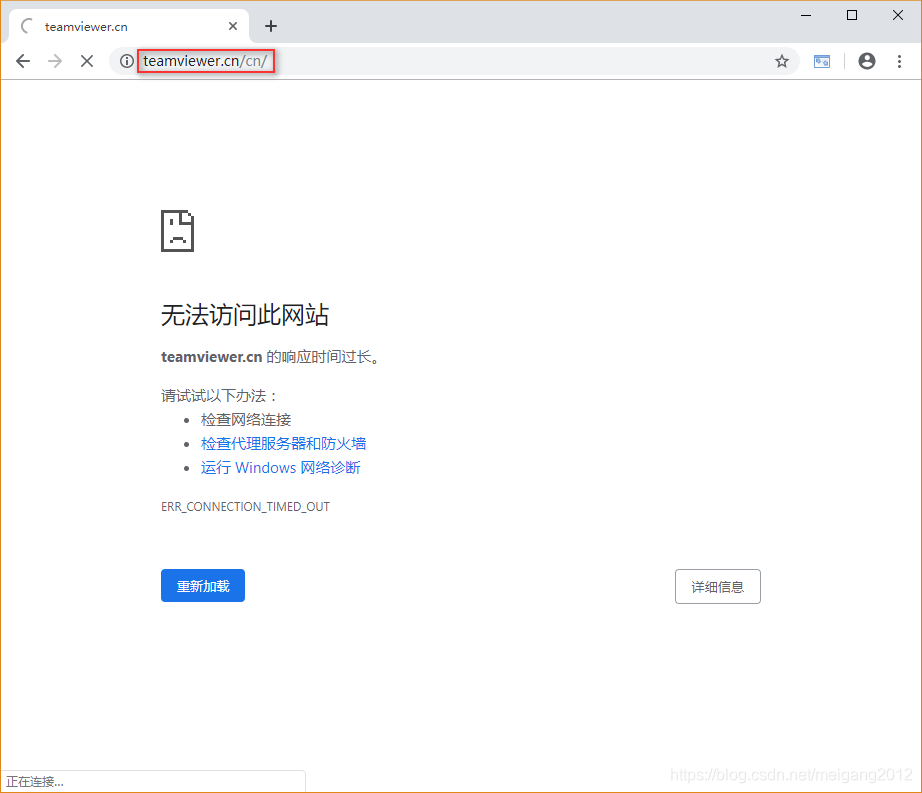This screenshot has width=922, height=793.
Task: Open 详细信息 details button
Action: [717, 586]
